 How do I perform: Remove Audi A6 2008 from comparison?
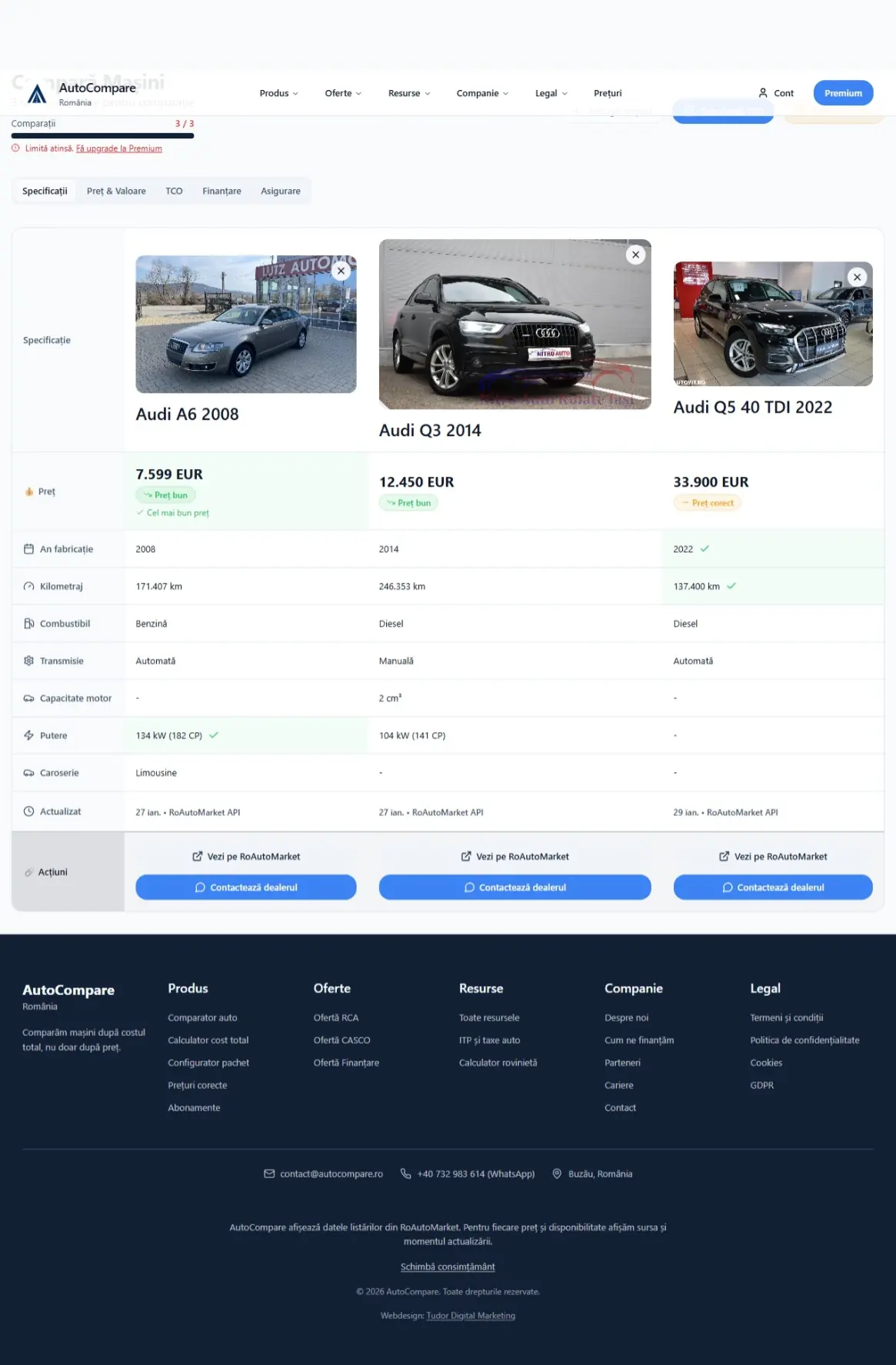click(x=341, y=271)
